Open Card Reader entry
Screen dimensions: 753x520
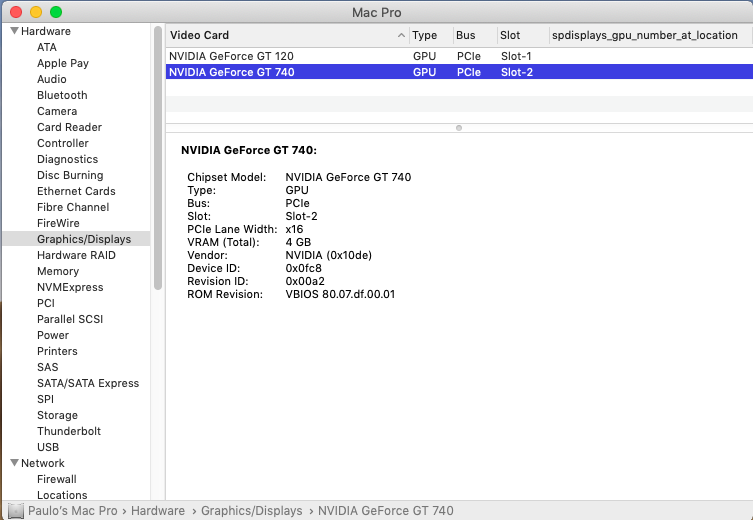[x=69, y=127]
